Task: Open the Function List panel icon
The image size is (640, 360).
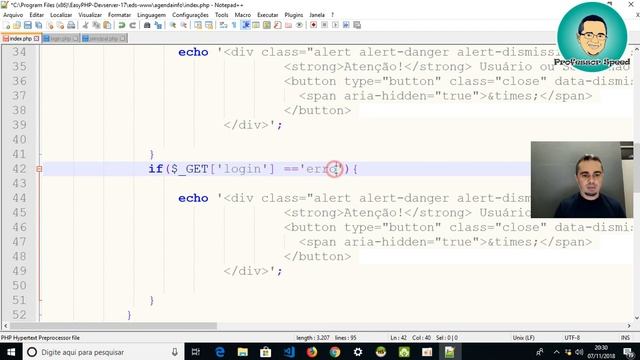Action: point(277,25)
